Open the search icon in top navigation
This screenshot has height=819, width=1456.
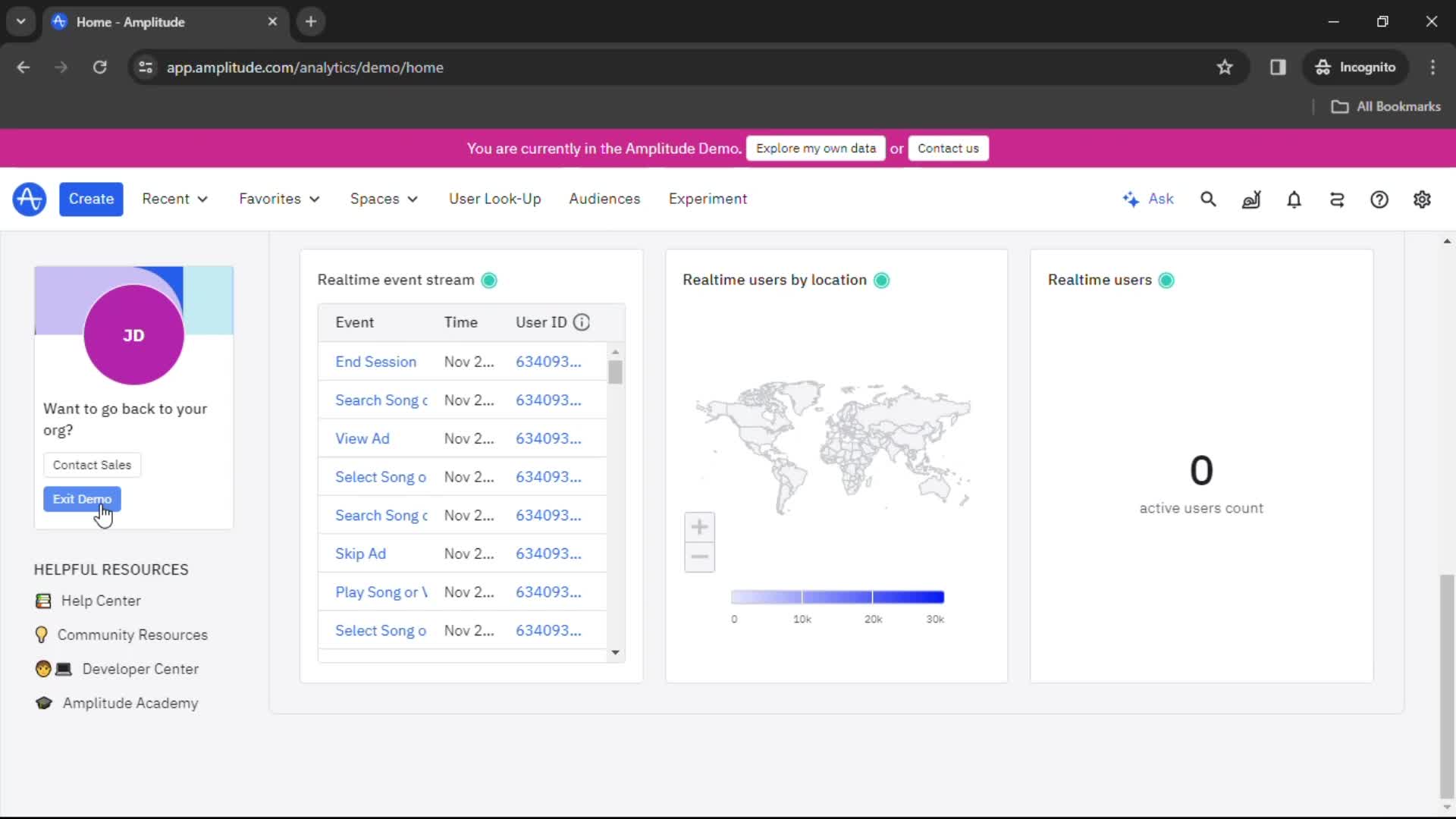[1208, 199]
